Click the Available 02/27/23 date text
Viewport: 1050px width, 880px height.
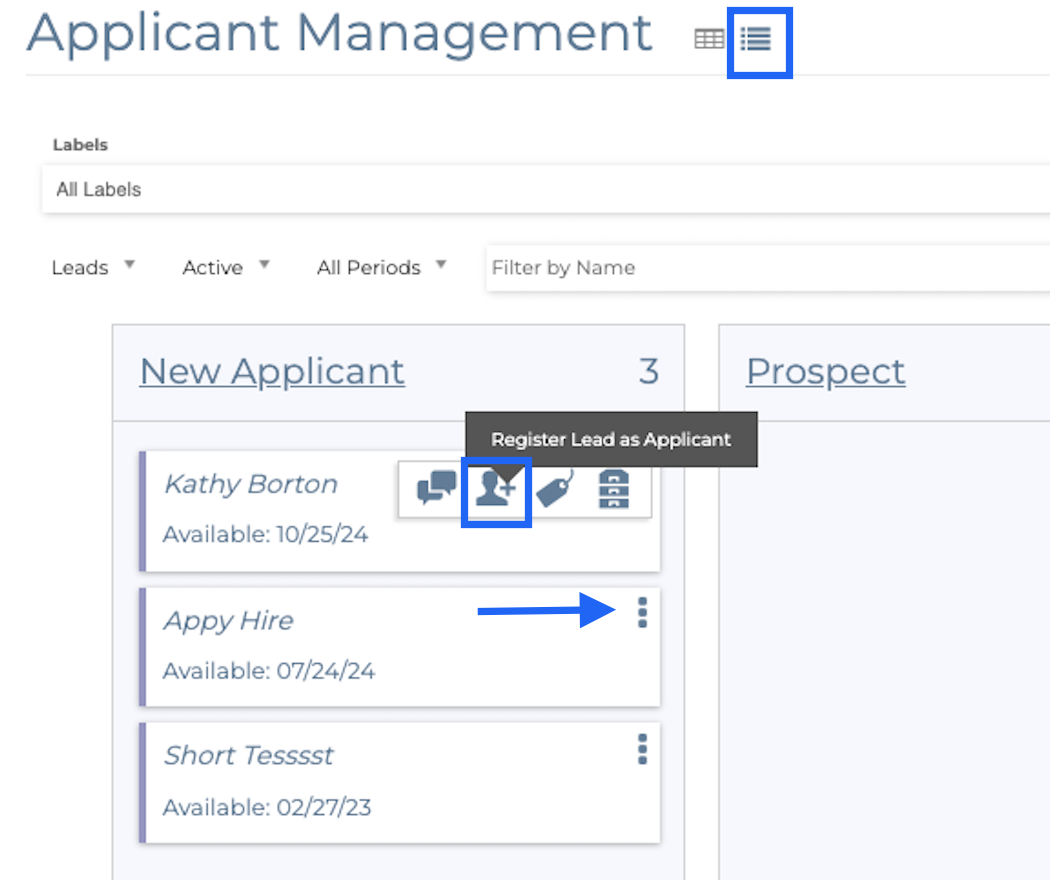pyautogui.click(x=267, y=807)
